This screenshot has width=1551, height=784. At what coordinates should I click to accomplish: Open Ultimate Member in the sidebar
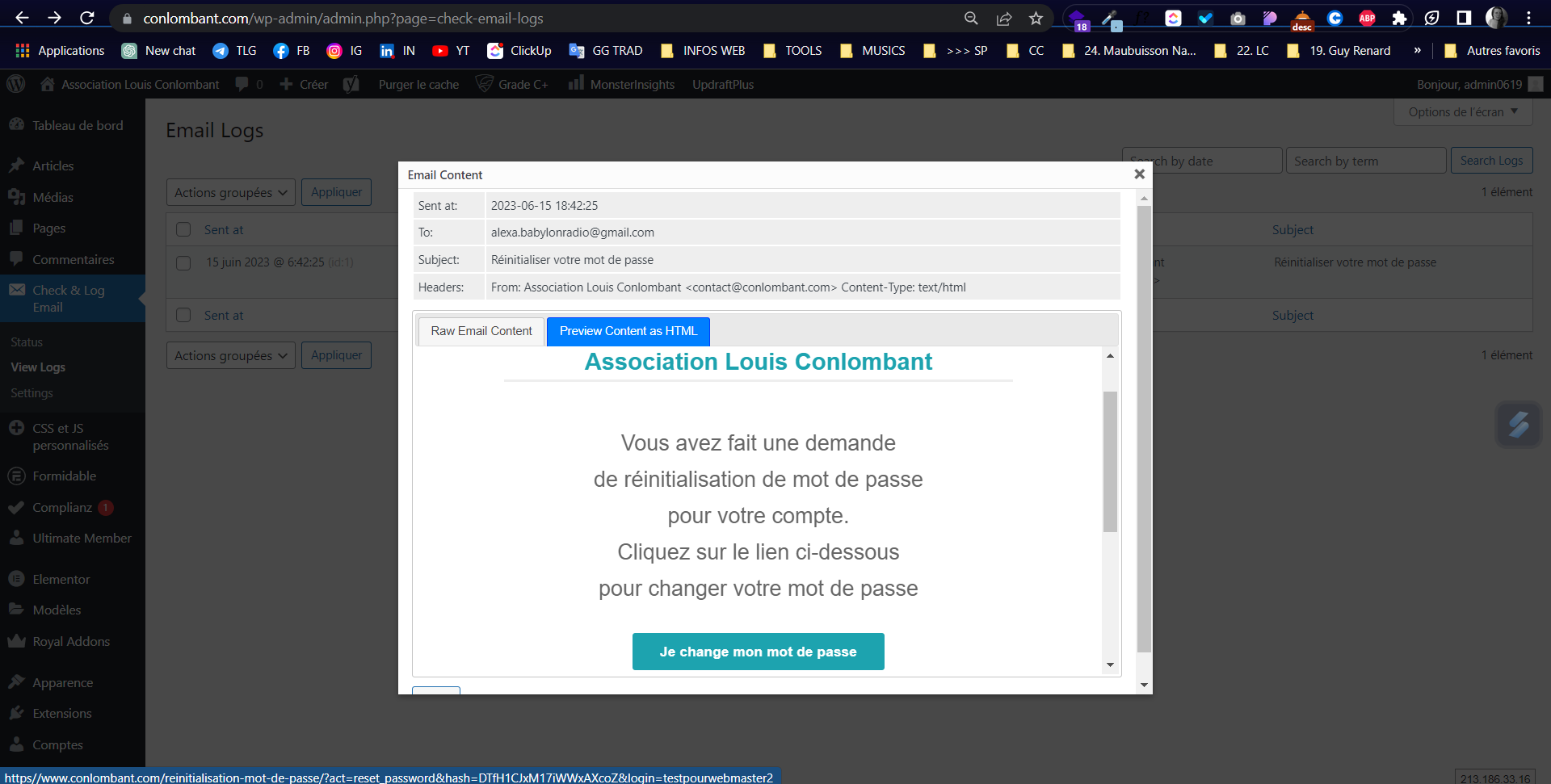tap(73, 538)
